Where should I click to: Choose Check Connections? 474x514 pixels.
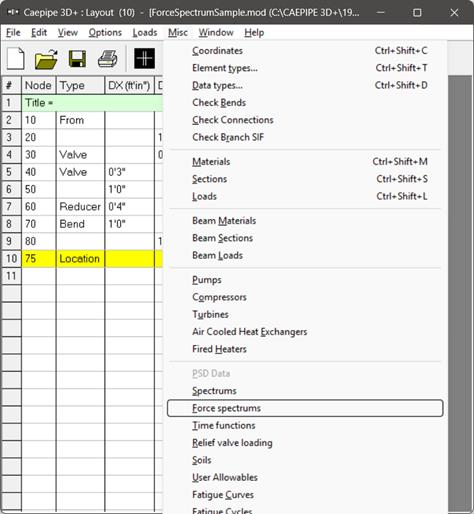point(305,120)
